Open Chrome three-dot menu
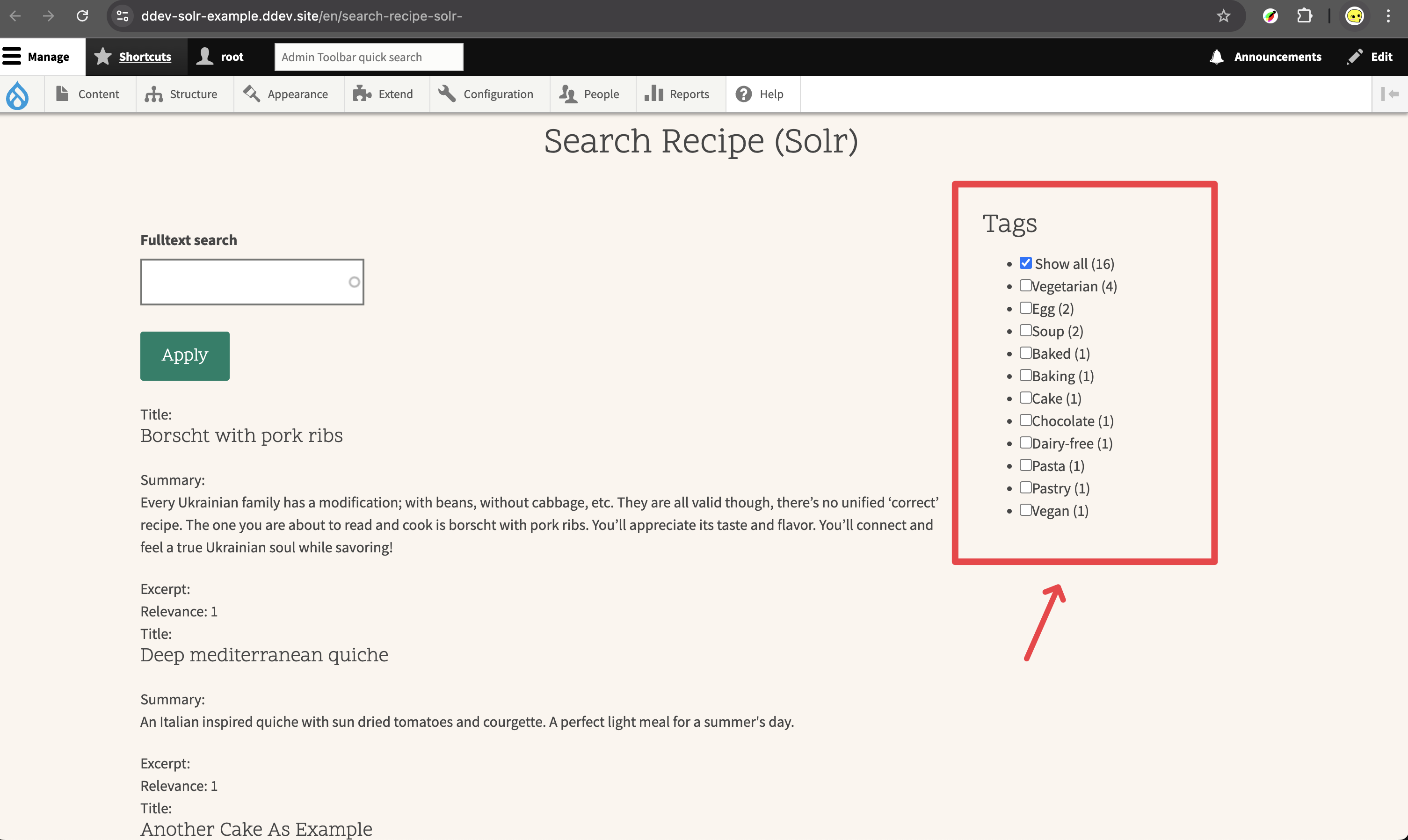Image resolution: width=1408 pixels, height=840 pixels. [1387, 16]
